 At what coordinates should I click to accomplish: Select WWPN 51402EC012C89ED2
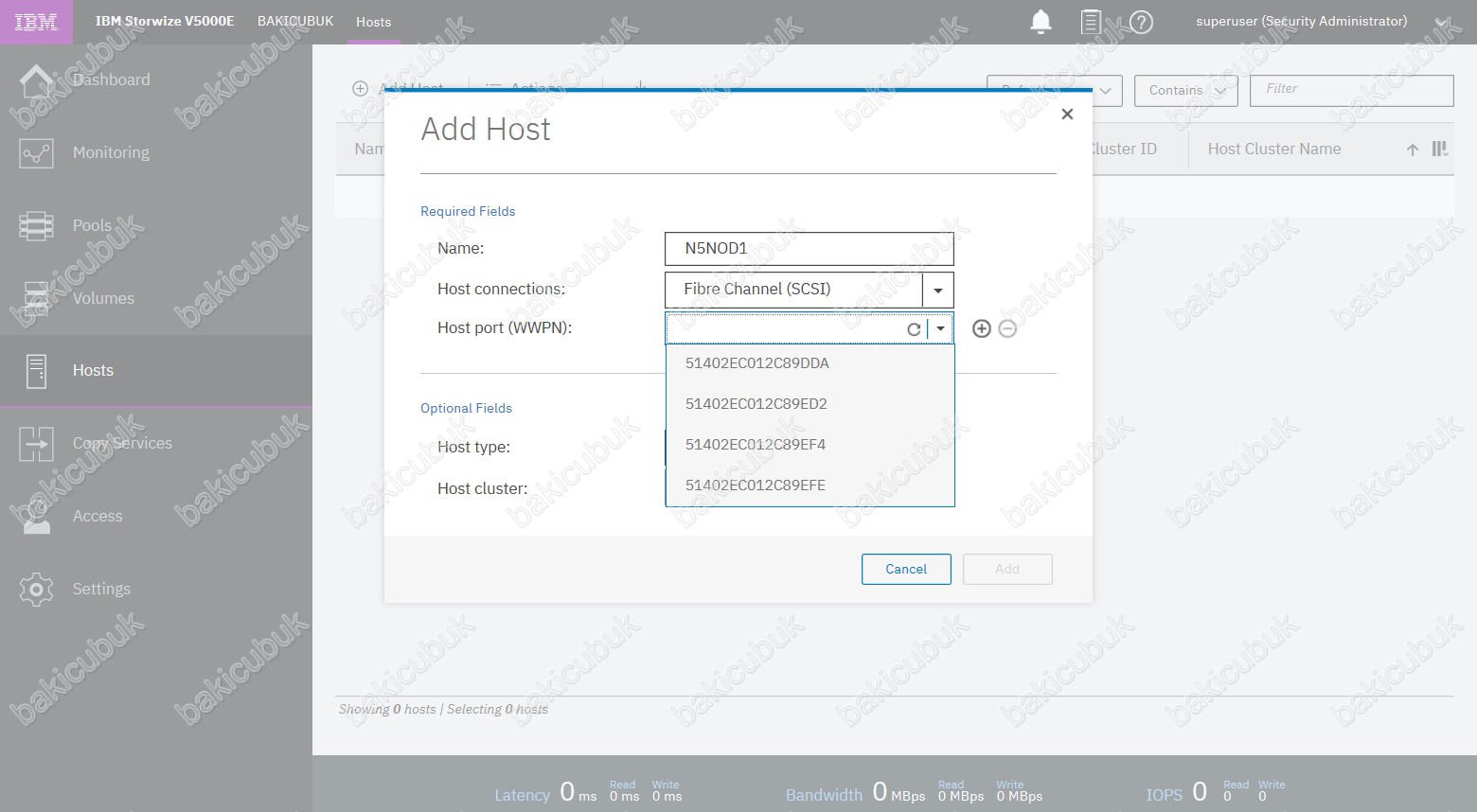(x=810, y=404)
